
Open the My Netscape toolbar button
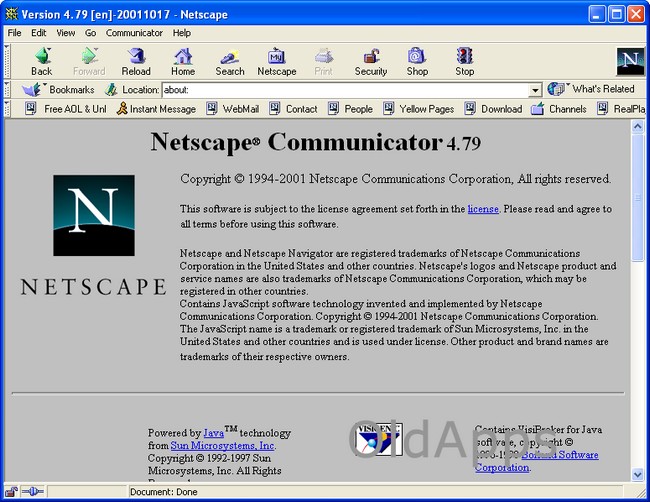click(276, 62)
